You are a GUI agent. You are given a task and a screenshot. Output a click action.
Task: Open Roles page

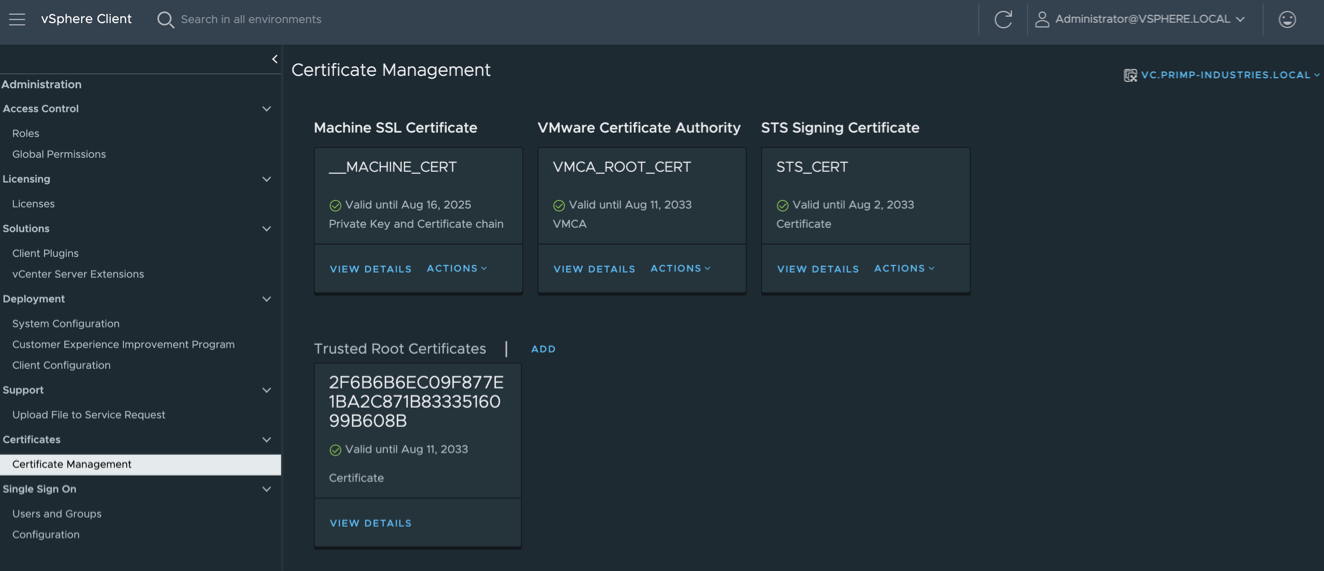click(26, 133)
